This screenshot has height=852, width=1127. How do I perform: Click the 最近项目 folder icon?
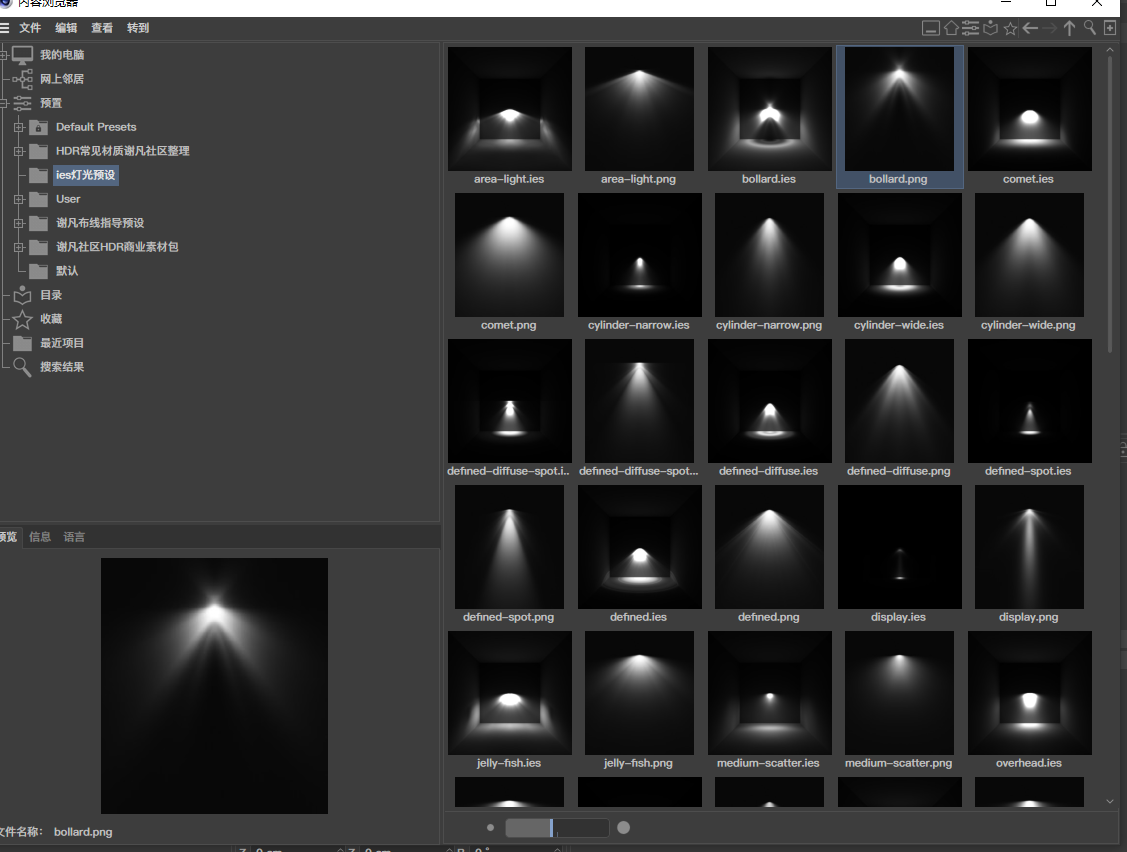pos(22,343)
